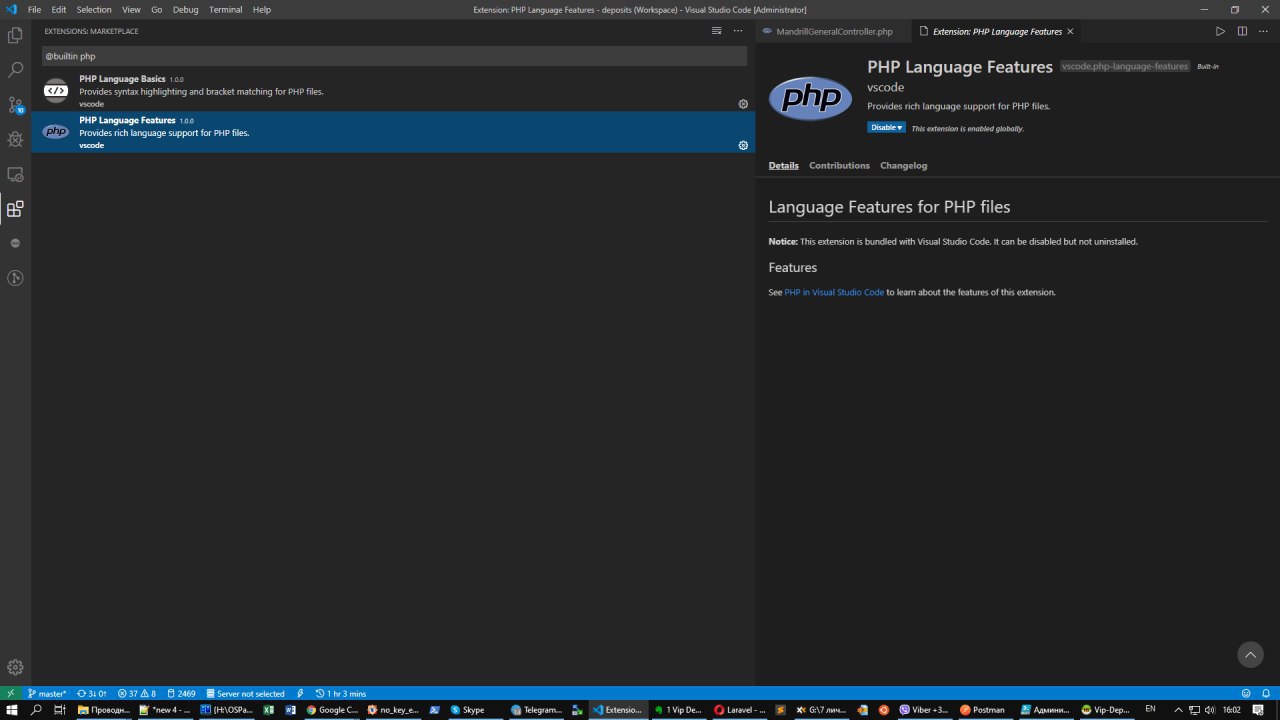Open the Remote Explorer view
Image resolution: width=1280 pixels, height=720 pixels.
pos(15,174)
